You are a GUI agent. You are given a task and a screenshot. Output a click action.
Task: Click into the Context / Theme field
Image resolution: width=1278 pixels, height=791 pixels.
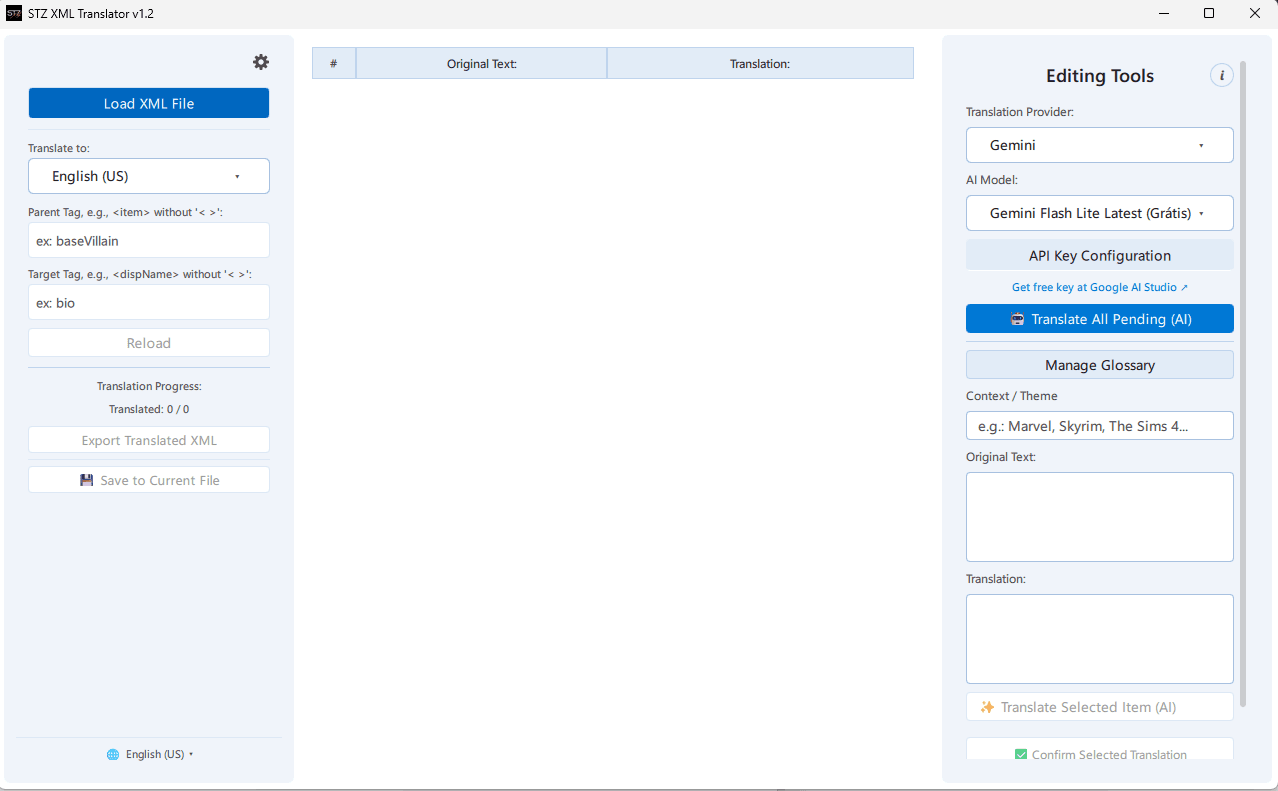pos(1099,426)
